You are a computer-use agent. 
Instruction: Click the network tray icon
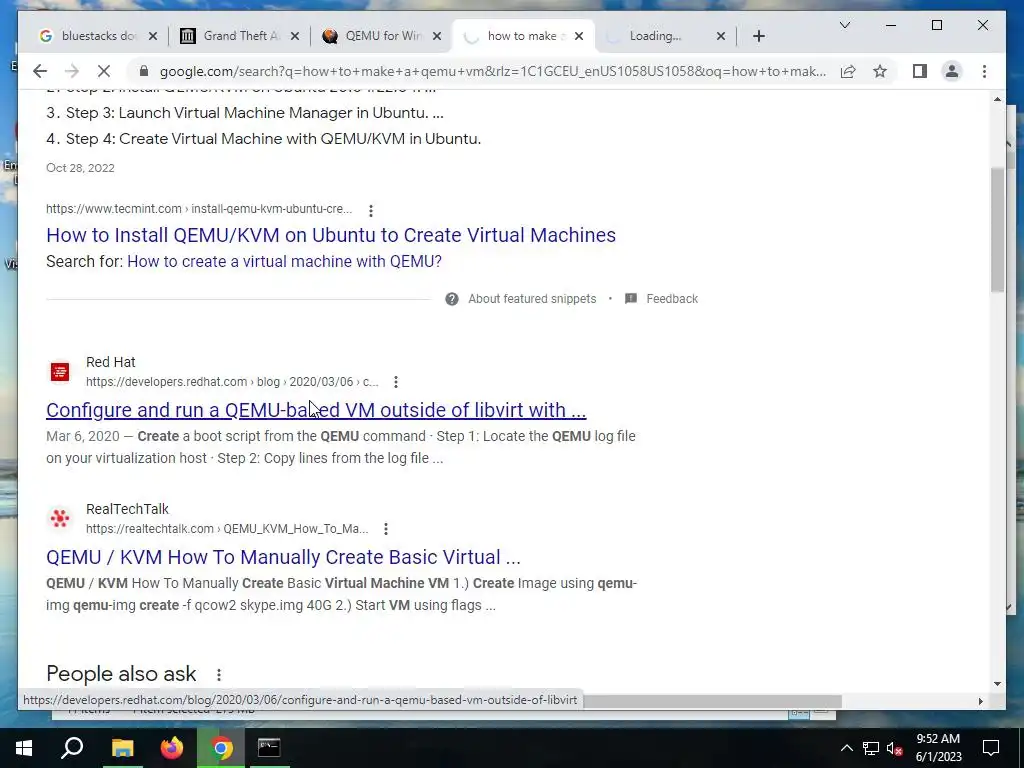[x=871, y=748]
